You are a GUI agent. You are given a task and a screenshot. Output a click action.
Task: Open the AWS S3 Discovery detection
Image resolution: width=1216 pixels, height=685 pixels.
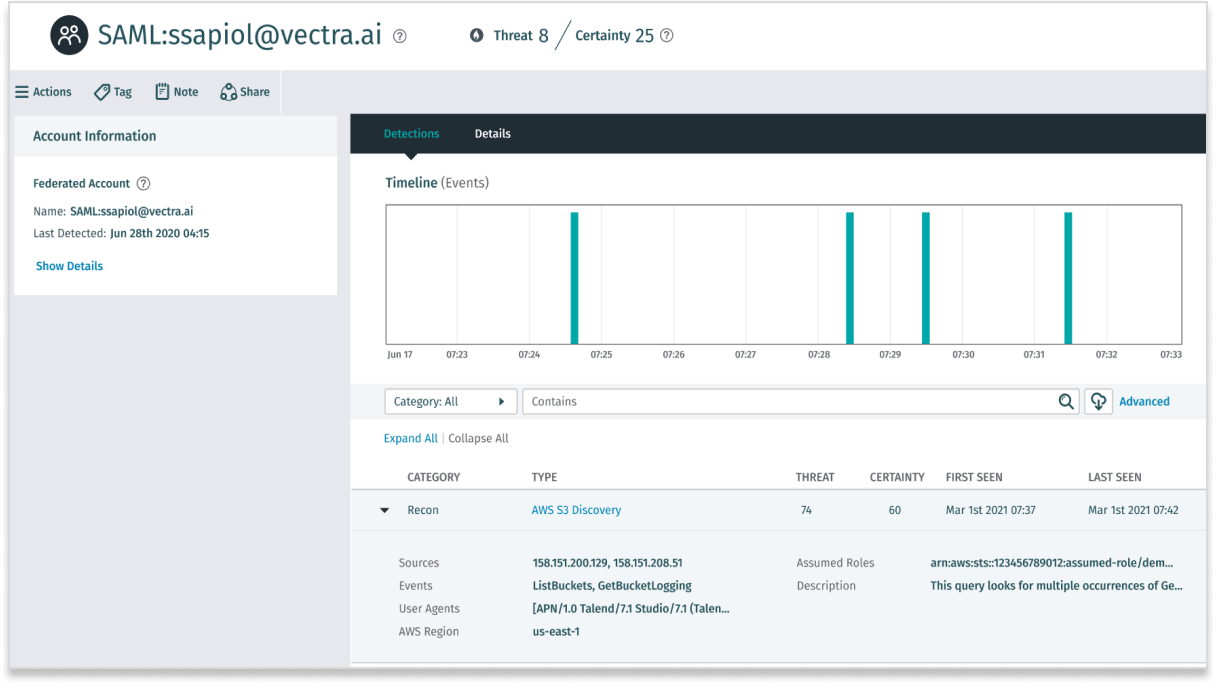(x=577, y=510)
